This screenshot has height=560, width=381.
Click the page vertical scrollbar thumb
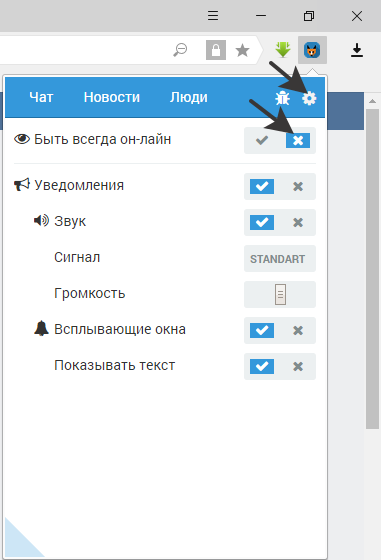[x=372, y=269]
